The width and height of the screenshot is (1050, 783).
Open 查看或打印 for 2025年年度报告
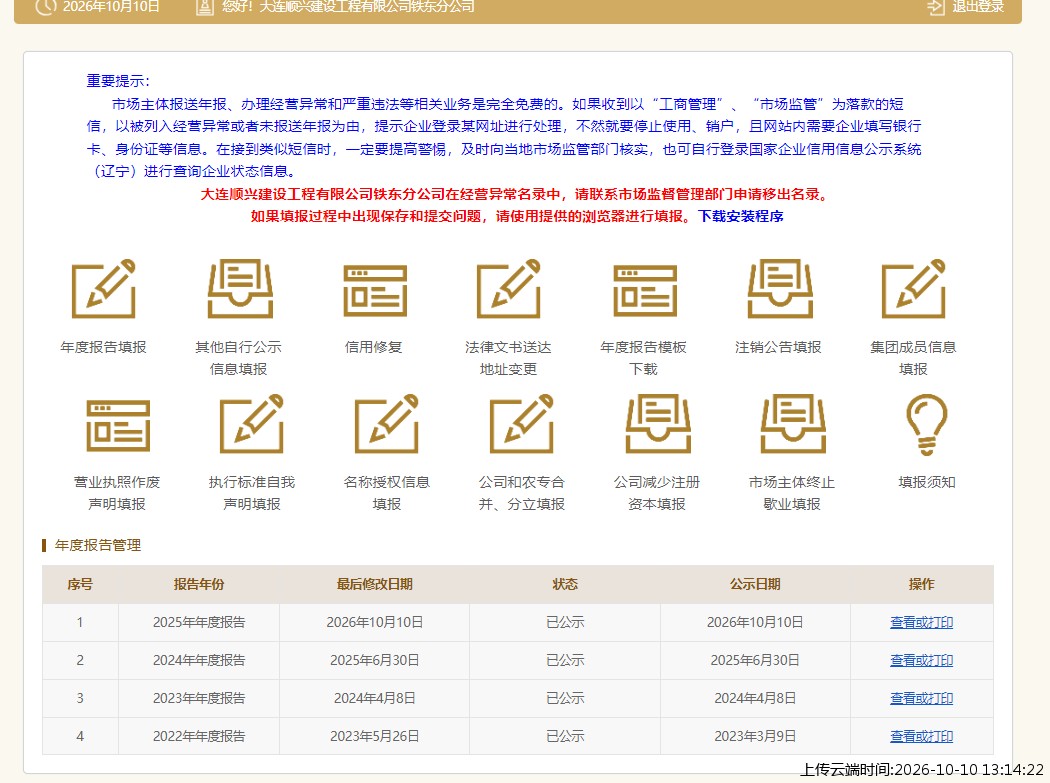tap(921, 622)
